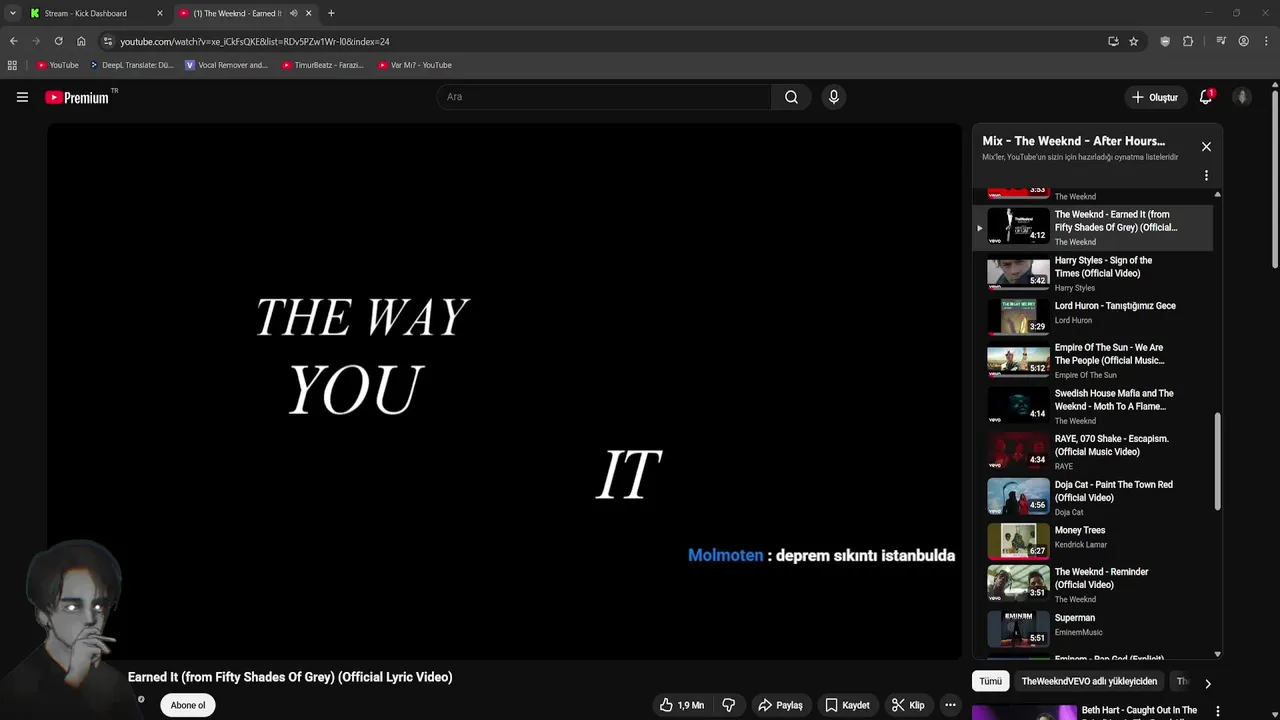Show more filter chips with right arrow

pyautogui.click(x=1207, y=683)
